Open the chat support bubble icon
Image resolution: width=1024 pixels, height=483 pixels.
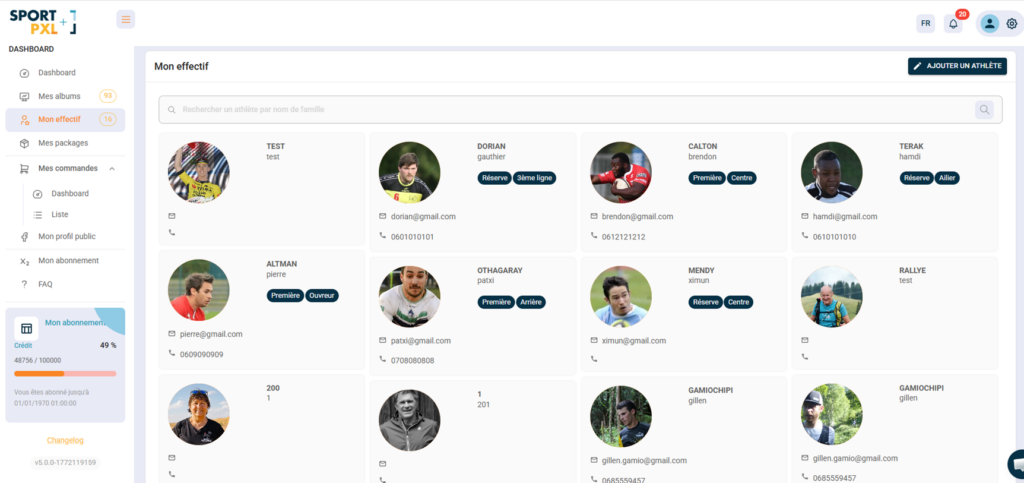(x=1016, y=464)
